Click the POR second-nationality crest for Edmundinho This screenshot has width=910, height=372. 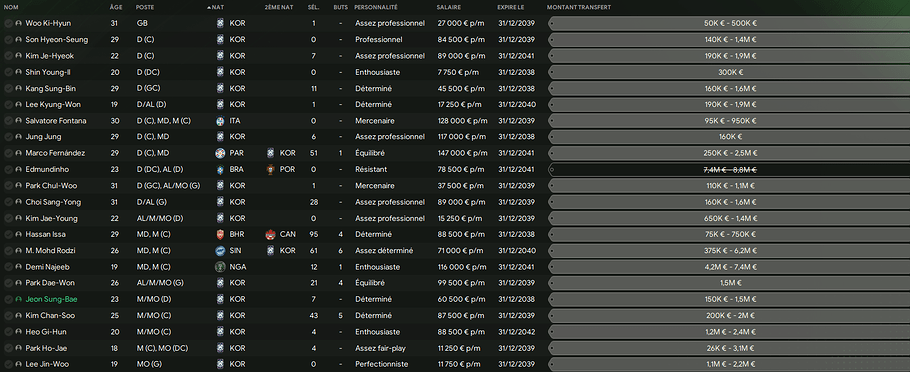coord(270,169)
